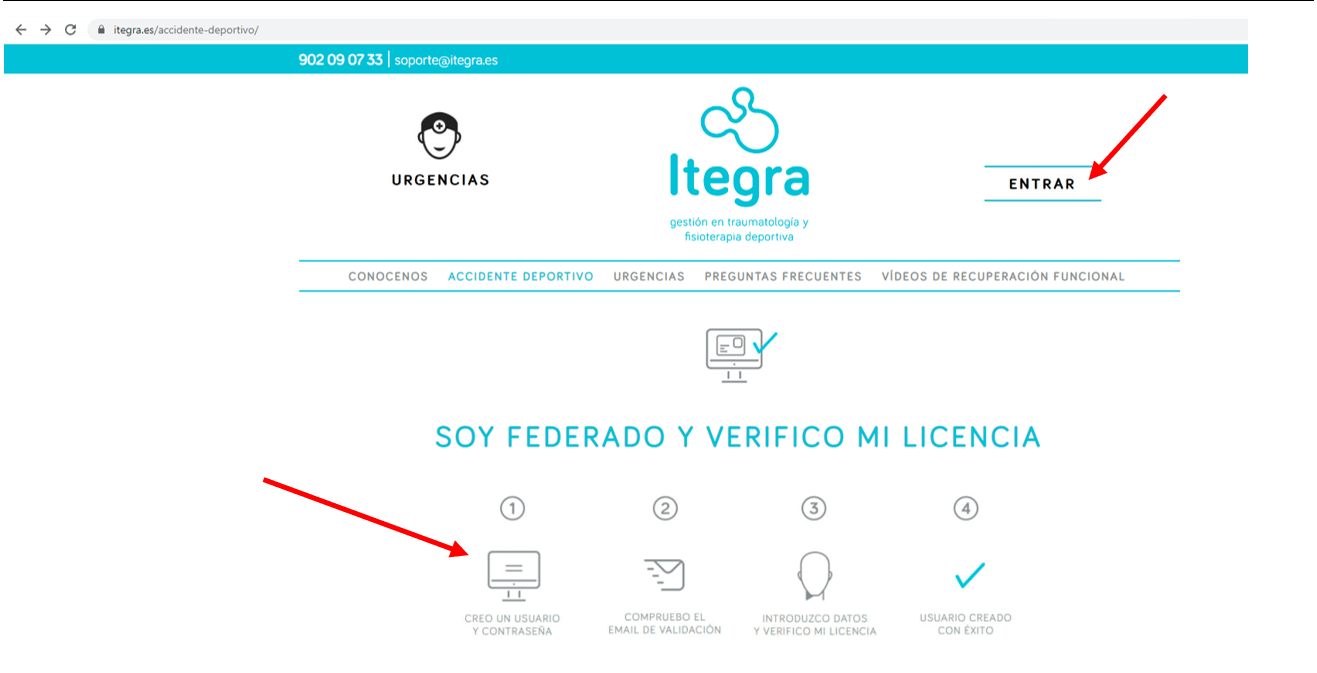The image size is (1317, 673).
Task: Call phone number 902 09 07 33
Action: tap(340, 60)
